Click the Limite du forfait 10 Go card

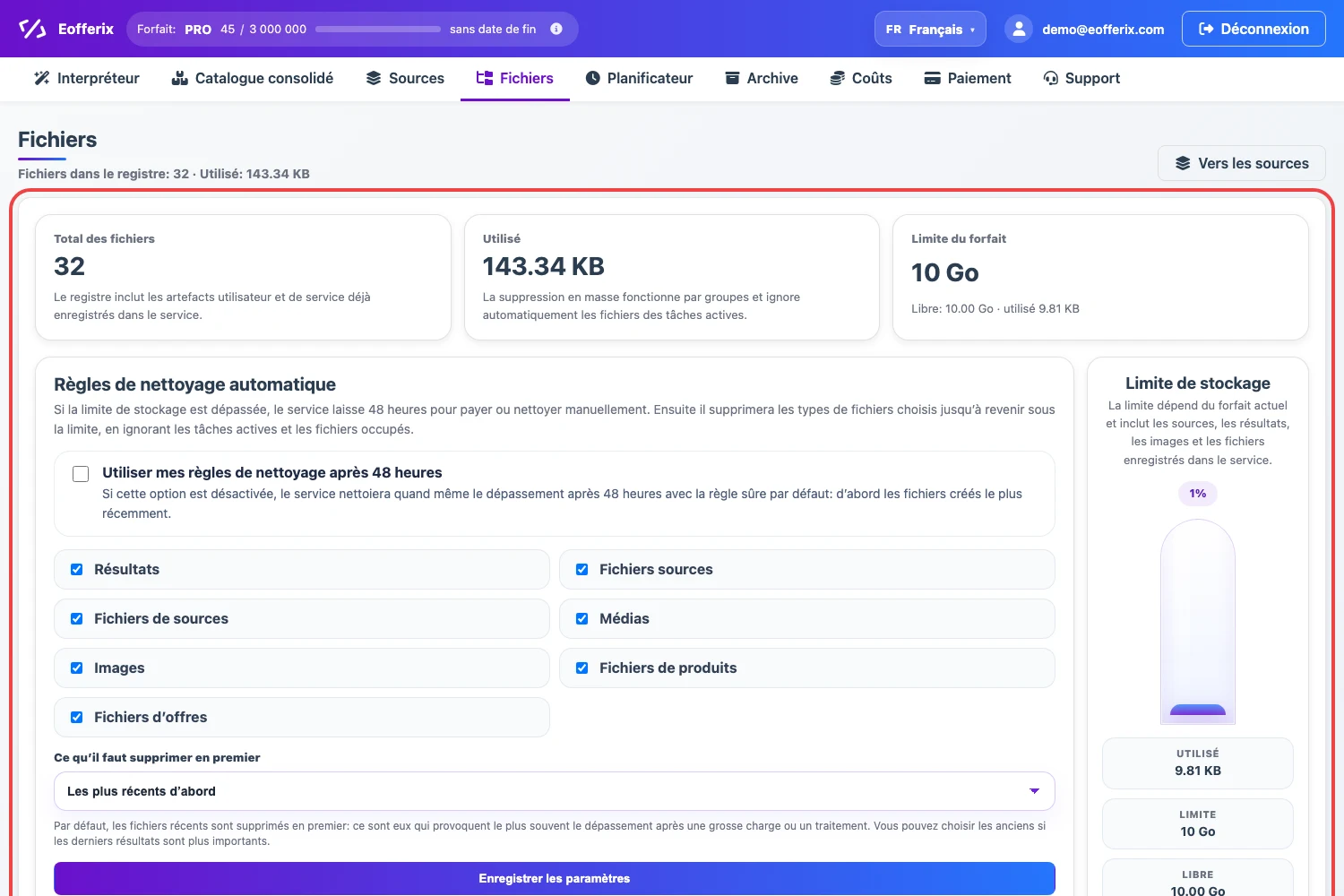[x=1101, y=277]
